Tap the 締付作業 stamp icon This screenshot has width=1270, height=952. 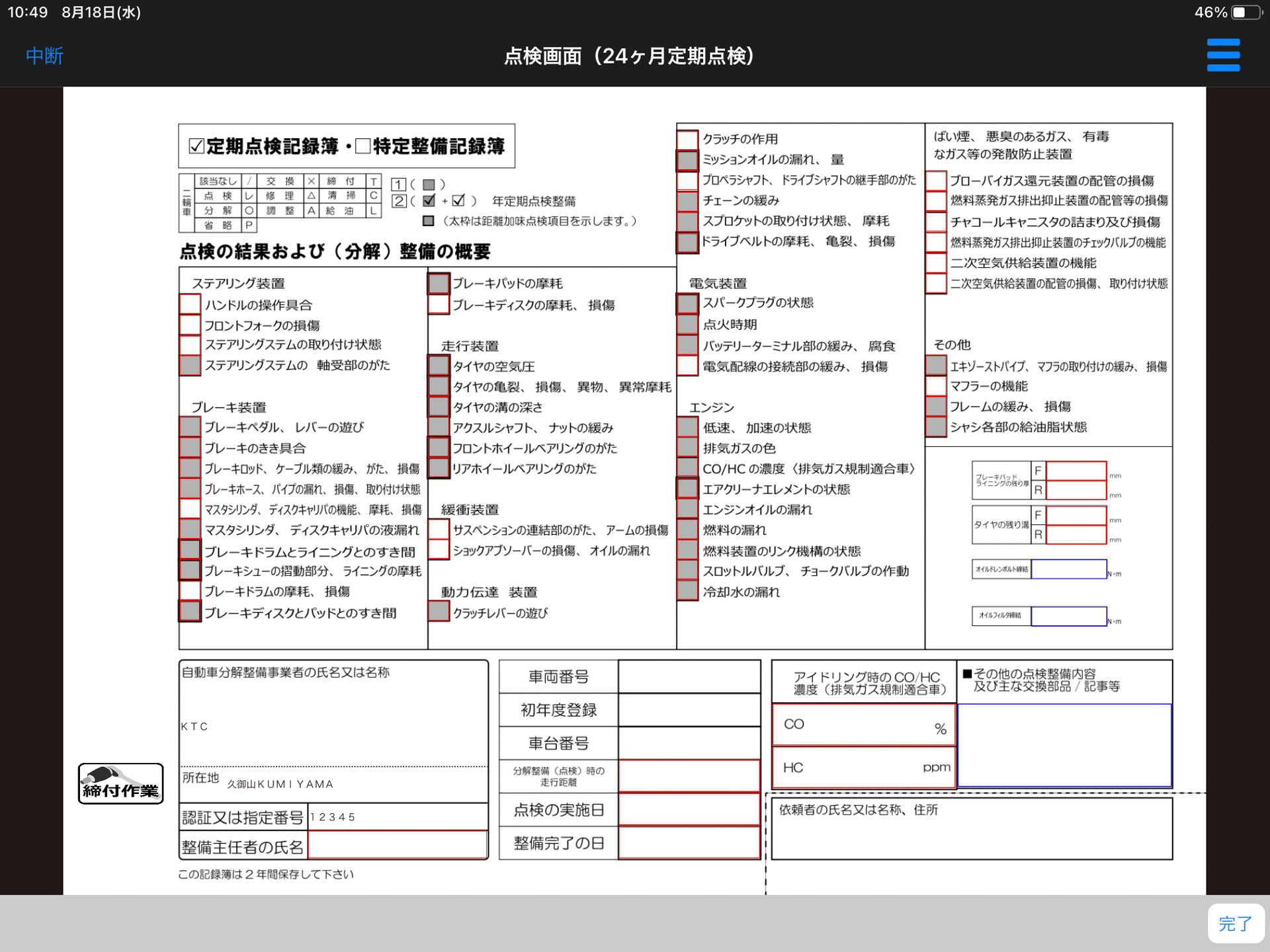pos(120,783)
